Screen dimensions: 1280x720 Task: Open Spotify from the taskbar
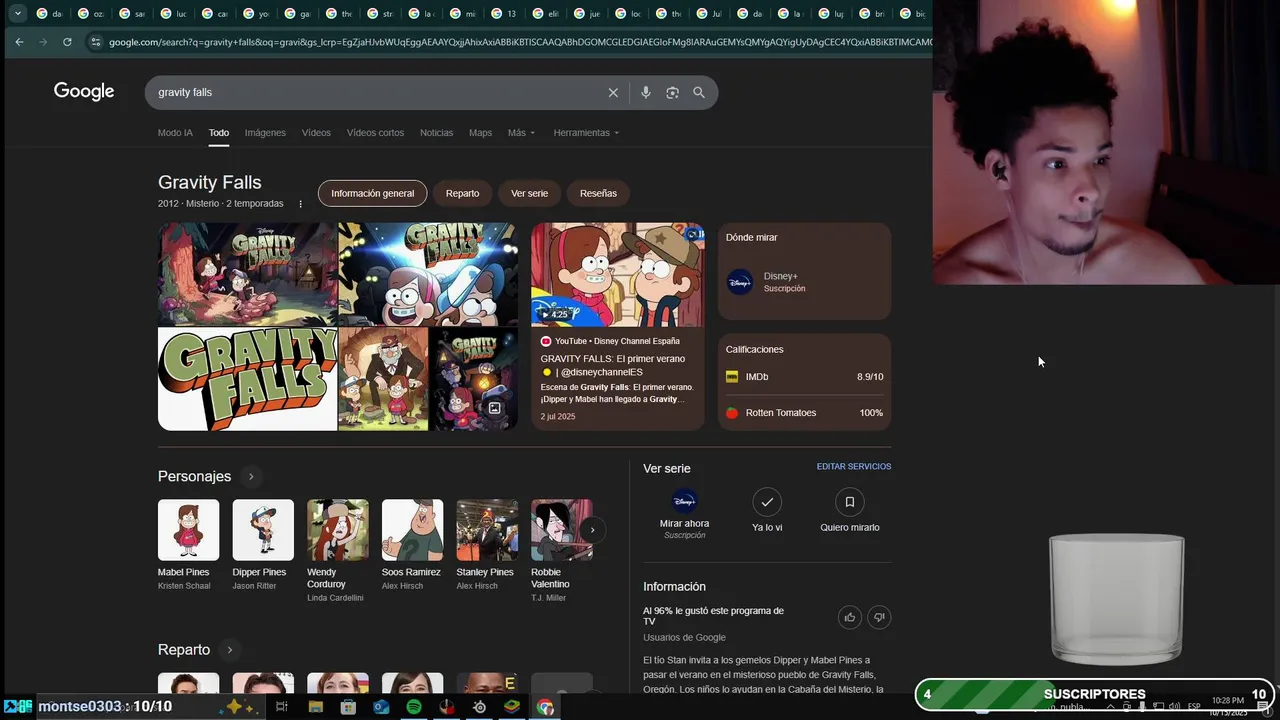pyautogui.click(x=414, y=707)
